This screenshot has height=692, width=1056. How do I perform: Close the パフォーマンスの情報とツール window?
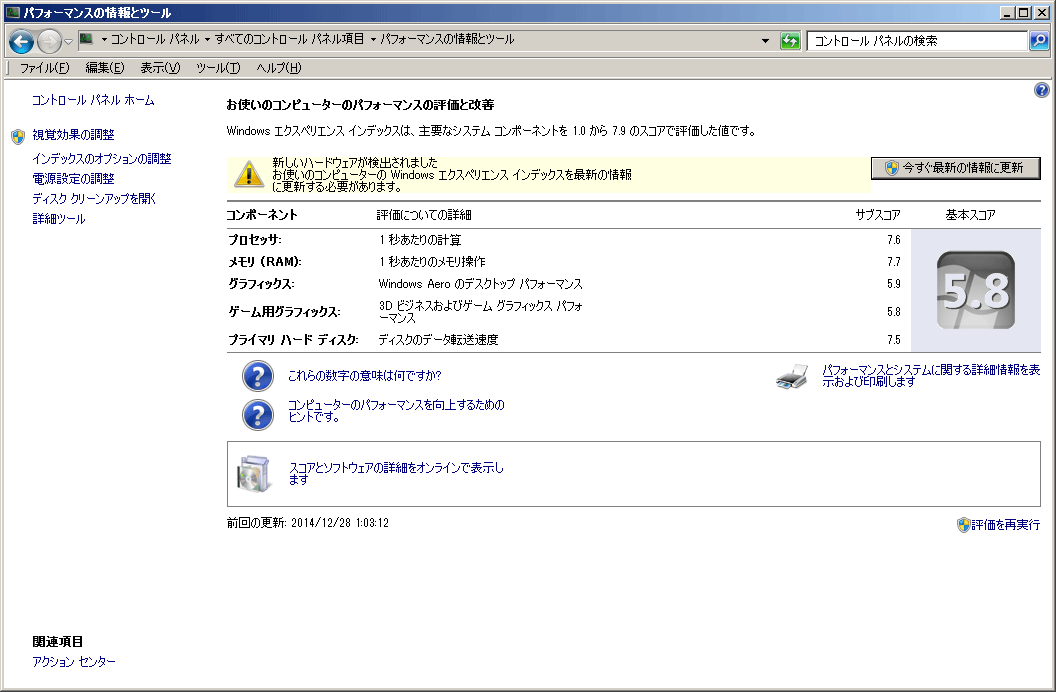(x=1041, y=12)
